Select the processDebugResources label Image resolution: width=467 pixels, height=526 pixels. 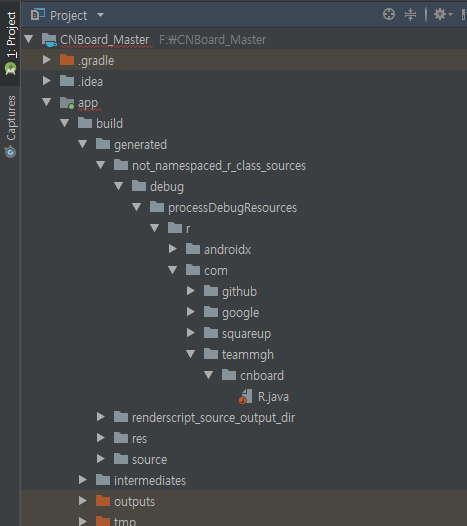(232, 208)
